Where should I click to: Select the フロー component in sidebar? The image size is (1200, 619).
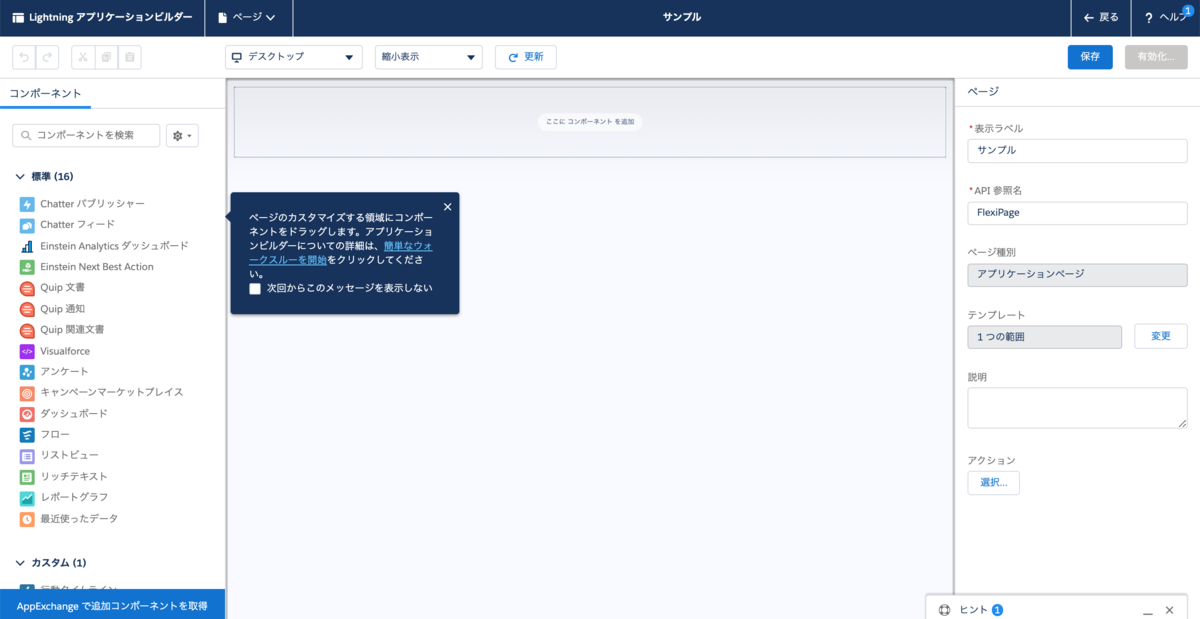[x=60, y=435]
